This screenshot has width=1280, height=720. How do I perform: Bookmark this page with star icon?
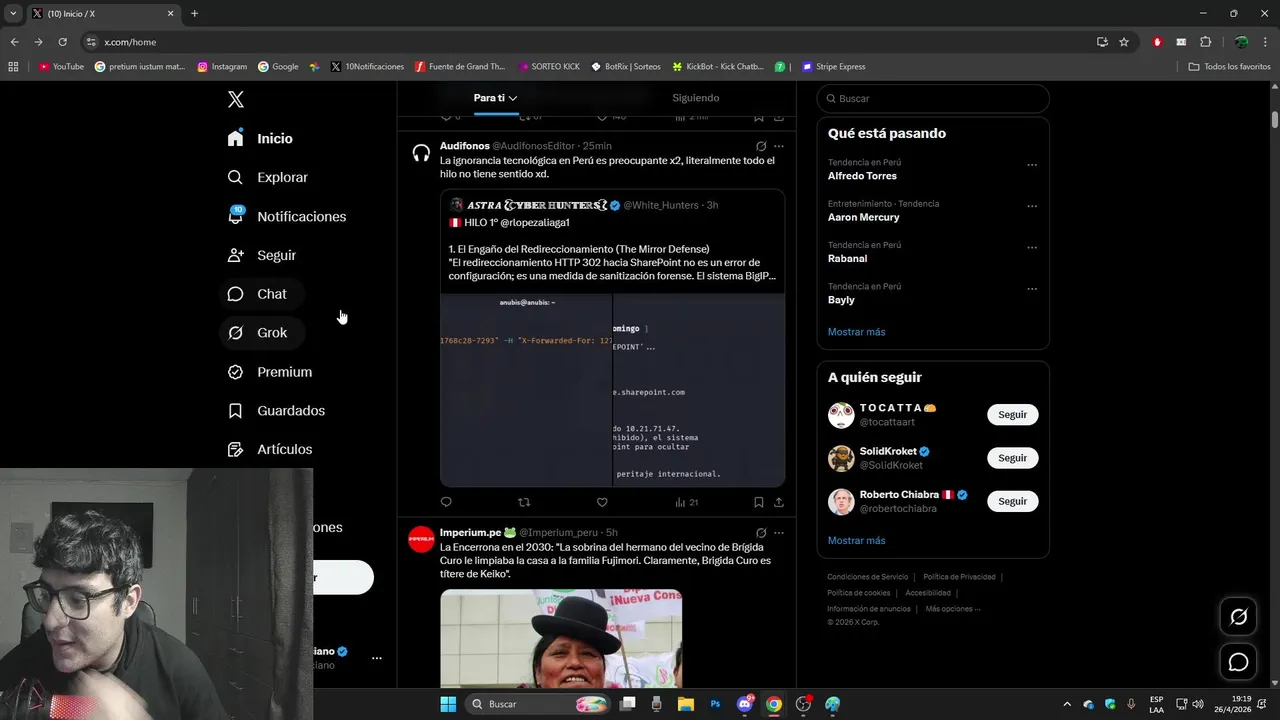(x=1124, y=42)
